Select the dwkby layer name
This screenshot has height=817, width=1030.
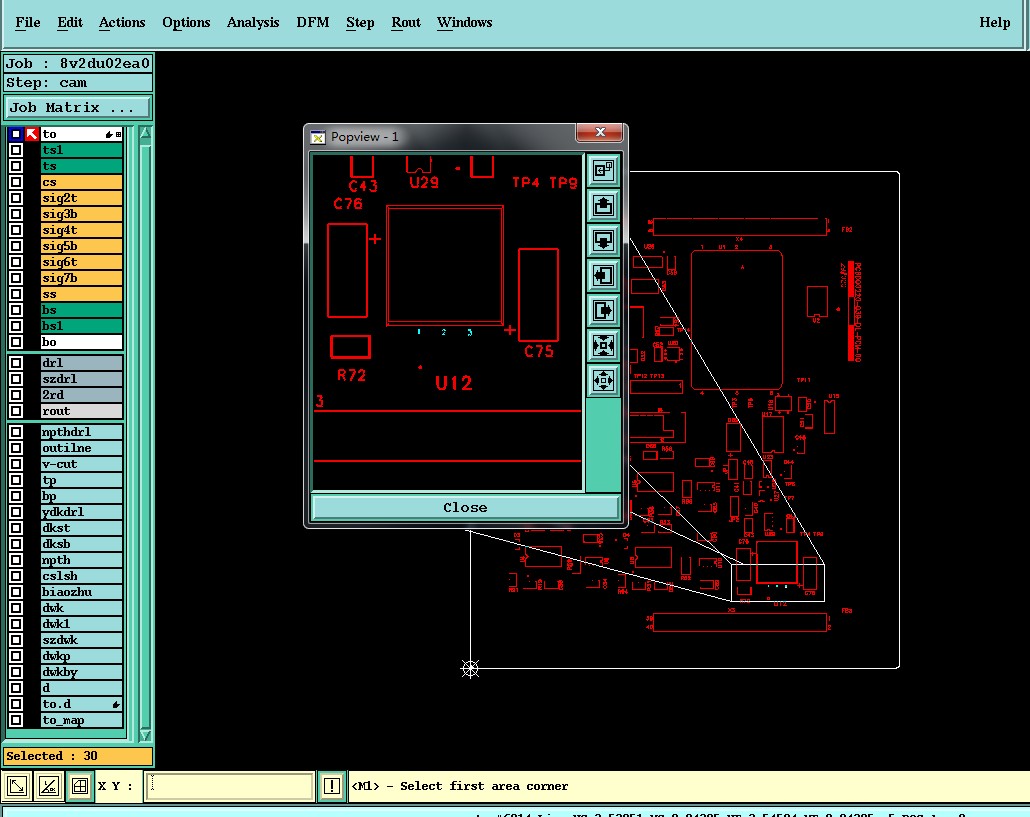click(81, 672)
